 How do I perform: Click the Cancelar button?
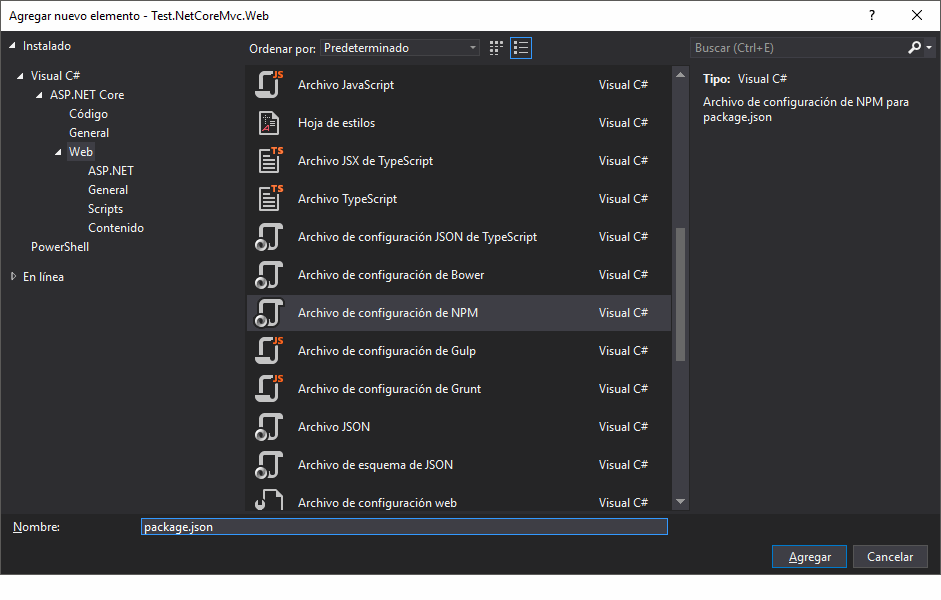[x=890, y=557]
